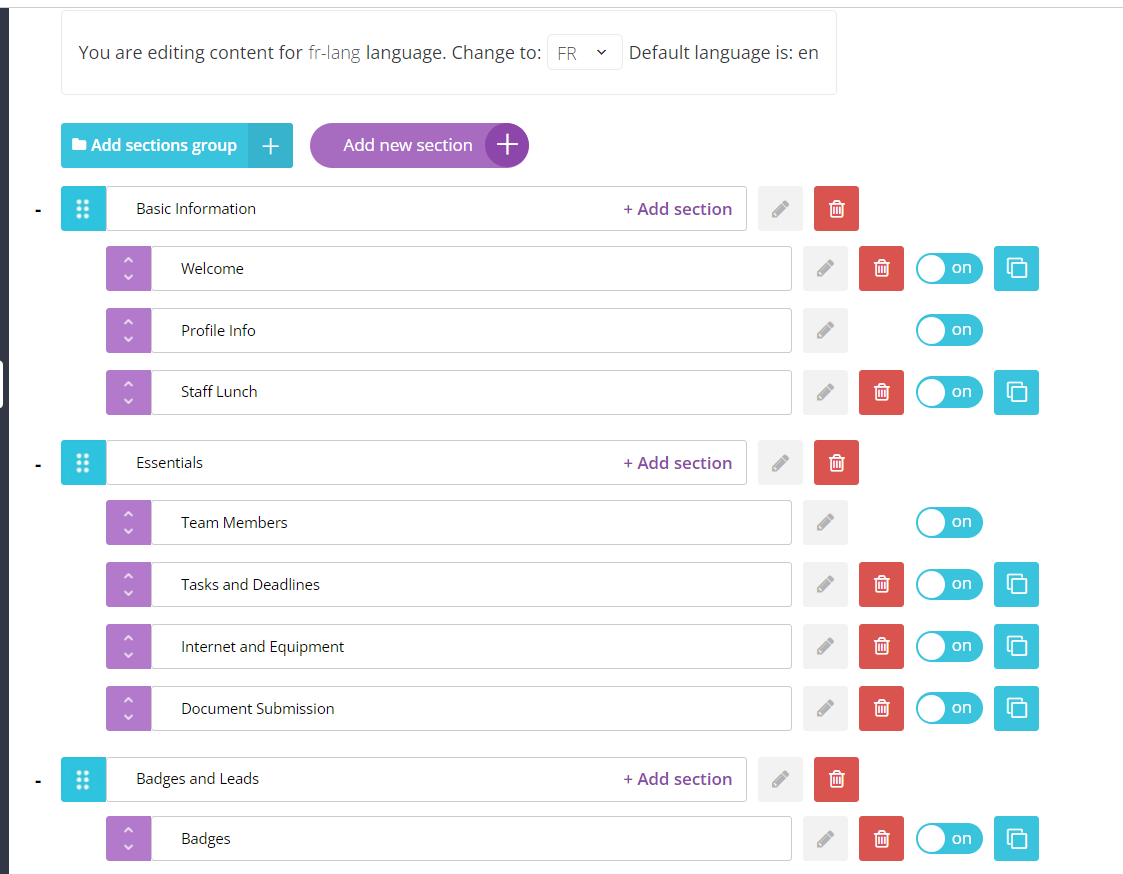
Task: Toggle the Staff Lunch section off
Action: coord(949,393)
